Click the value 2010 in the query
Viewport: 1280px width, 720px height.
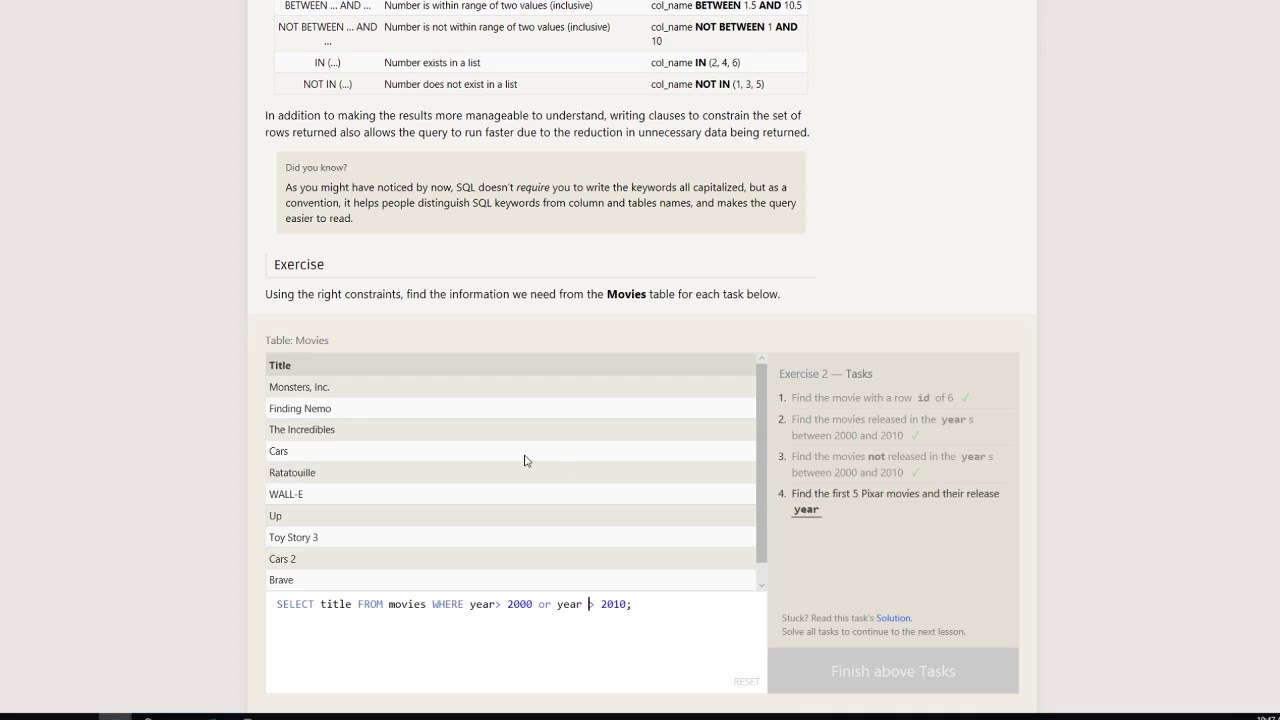(x=613, y=604)
